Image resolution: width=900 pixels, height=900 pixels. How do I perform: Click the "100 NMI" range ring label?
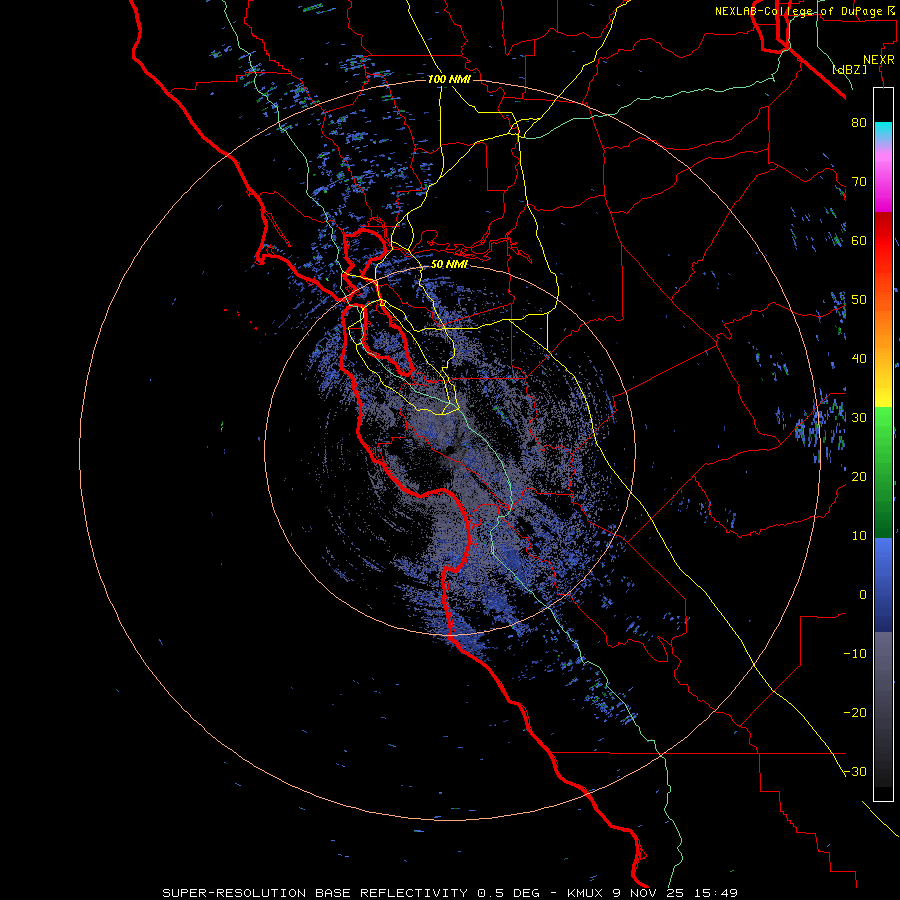[x=449, y=79]
